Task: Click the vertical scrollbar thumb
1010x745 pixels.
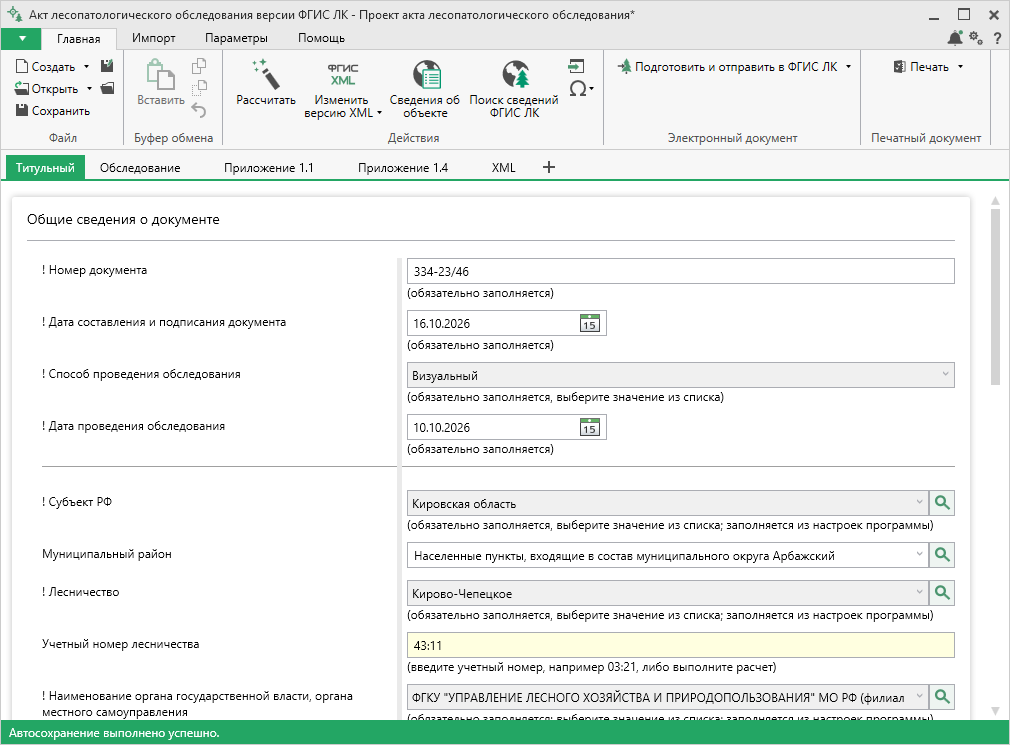Action: click(995, 297)
